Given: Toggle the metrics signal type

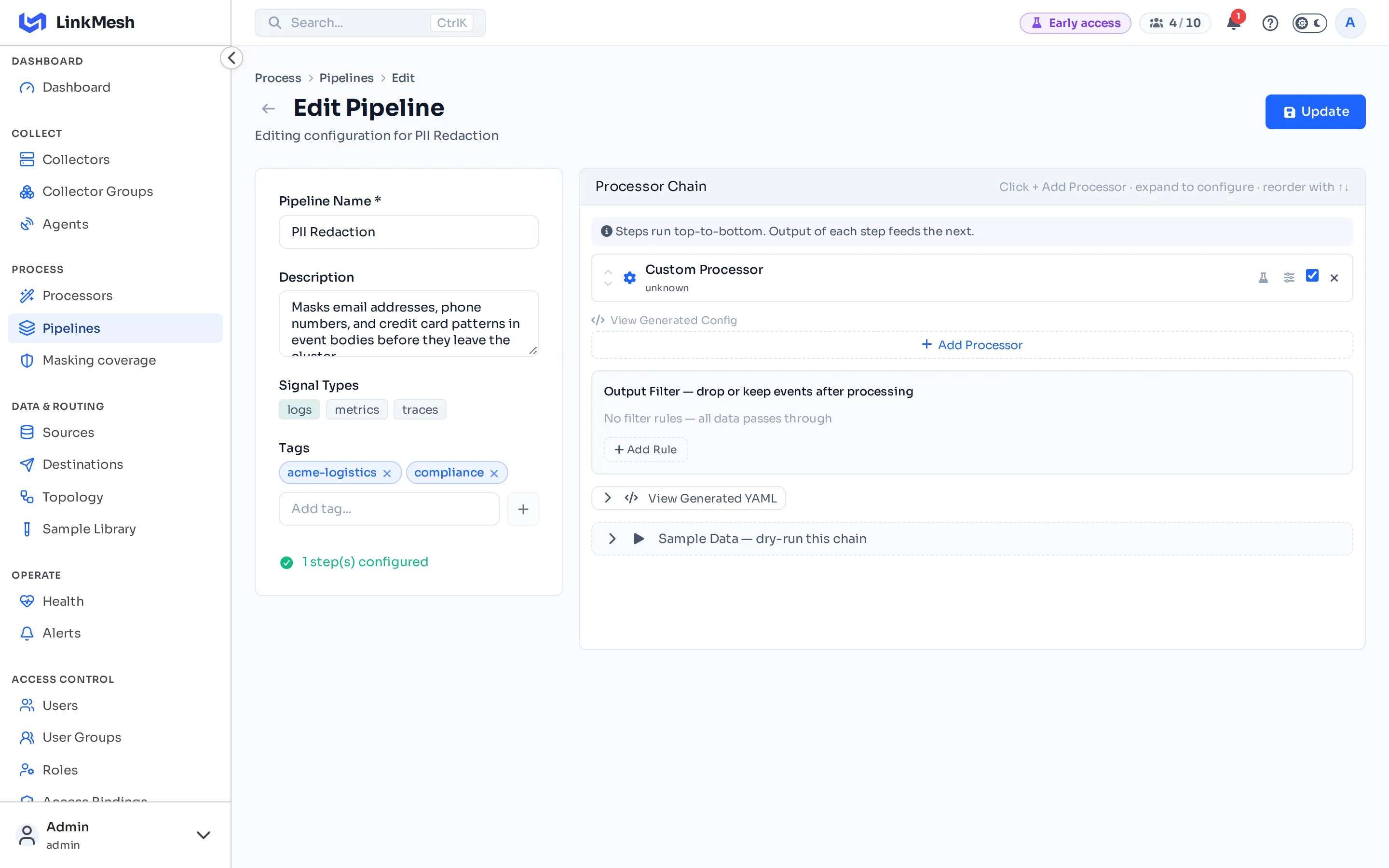Looking at the screenshot, I should click(x=356, y=409).
